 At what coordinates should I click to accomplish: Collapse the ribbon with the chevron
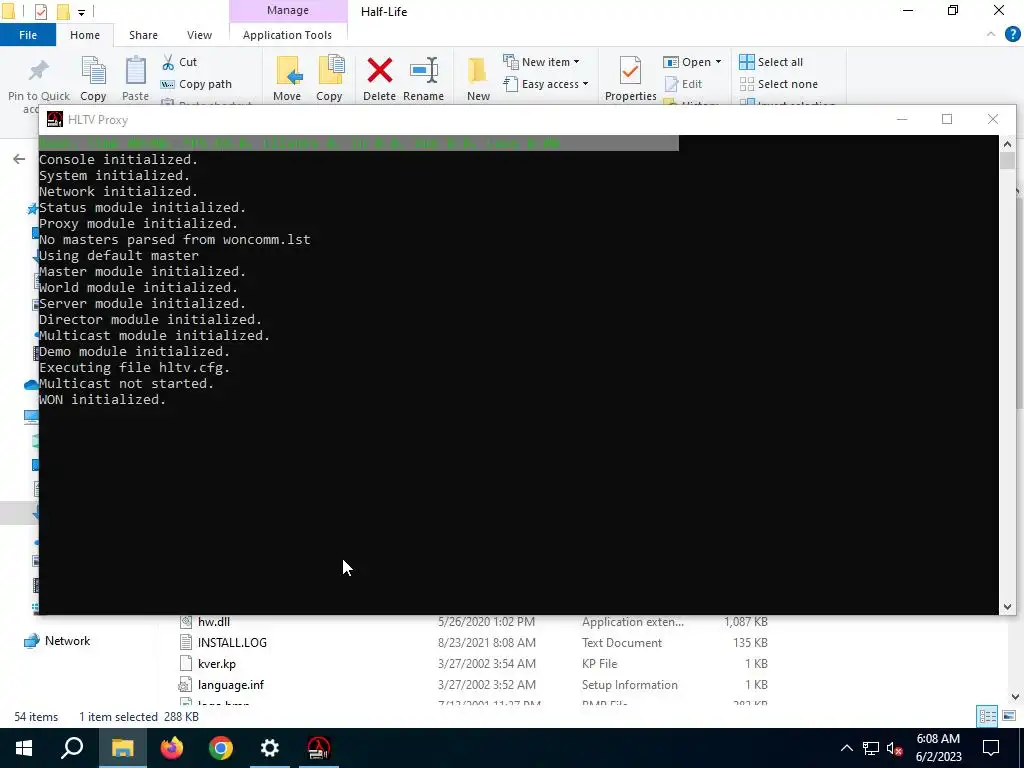point(991,35)
